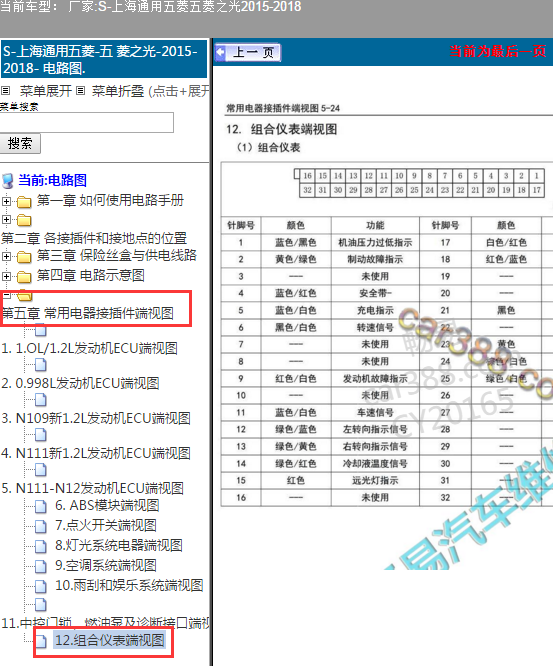This screenshot has width=553, height=666.
Task: Click table cell 左转向指示信号
Action: (375, 429)
